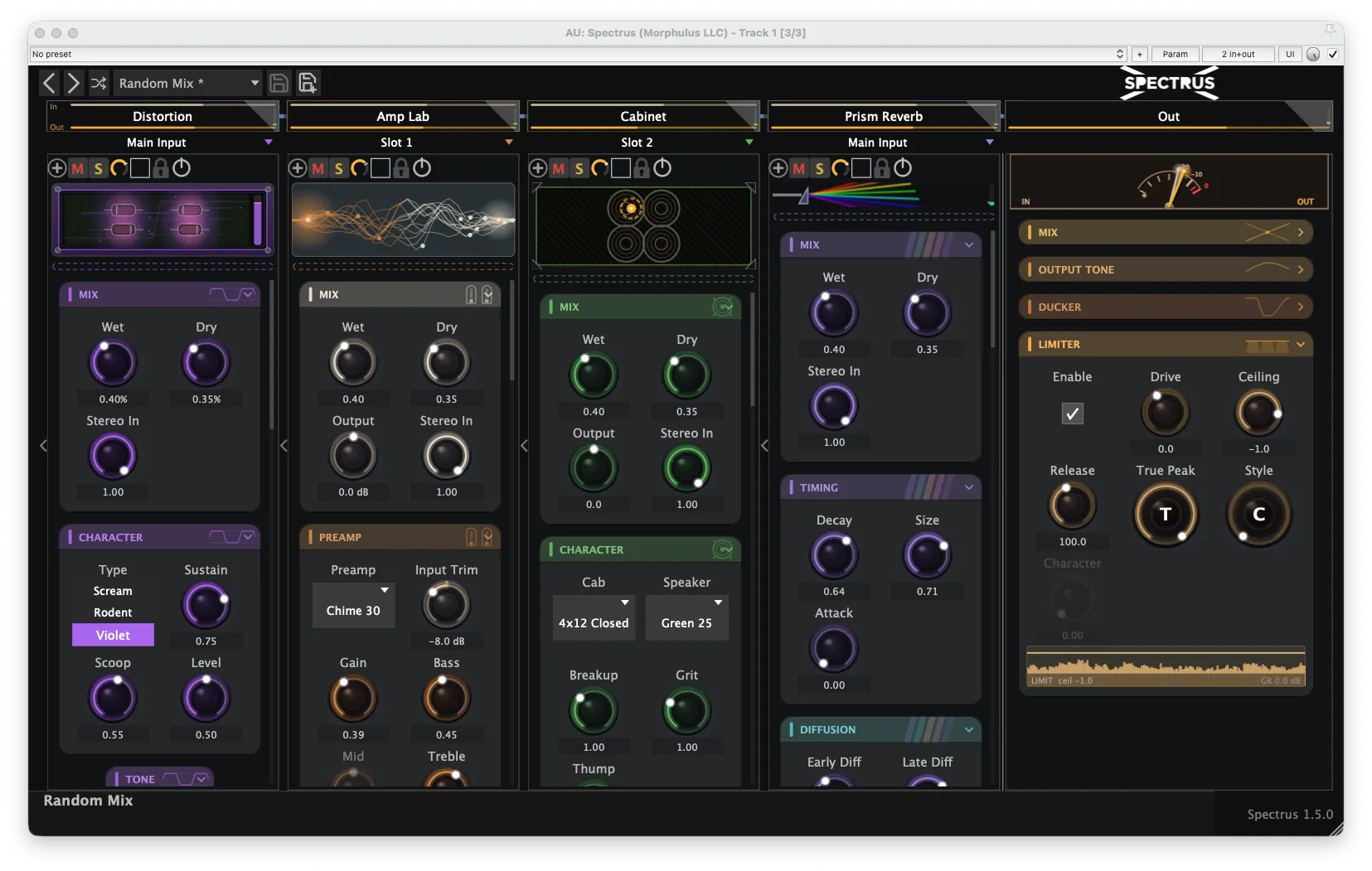The width and height of the screenshot is (1372, 871).
Task: Select the Out module tab
Action: (1169, 116)
